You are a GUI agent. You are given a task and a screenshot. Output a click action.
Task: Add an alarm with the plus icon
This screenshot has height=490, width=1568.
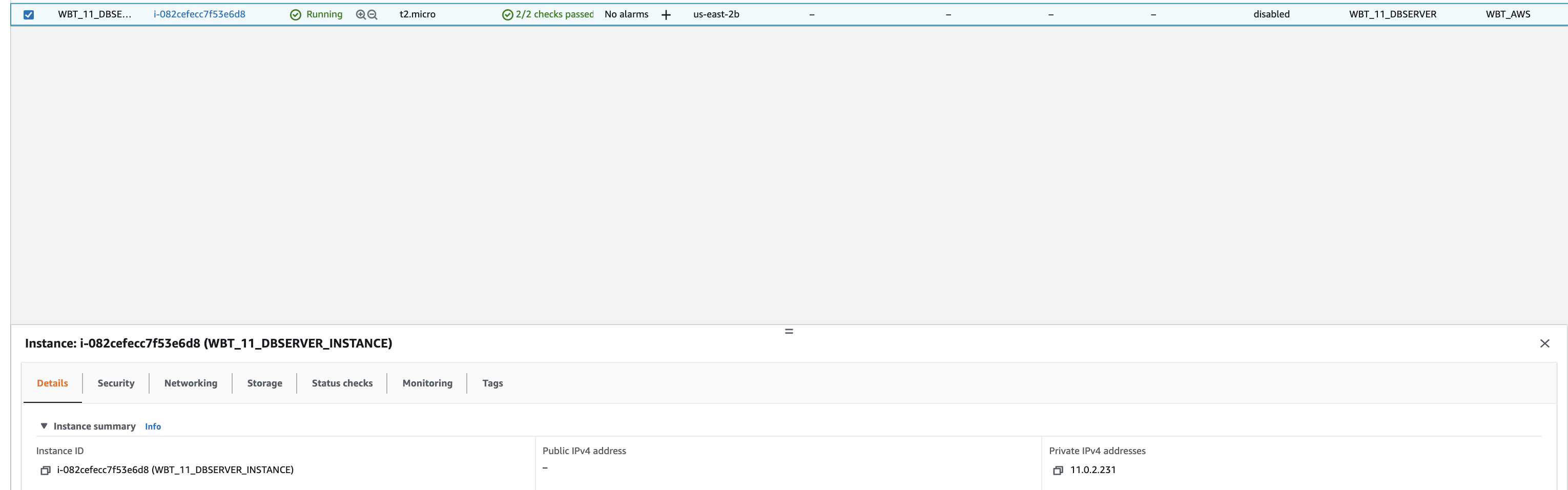pyautogui.click(x=666, y=15)
